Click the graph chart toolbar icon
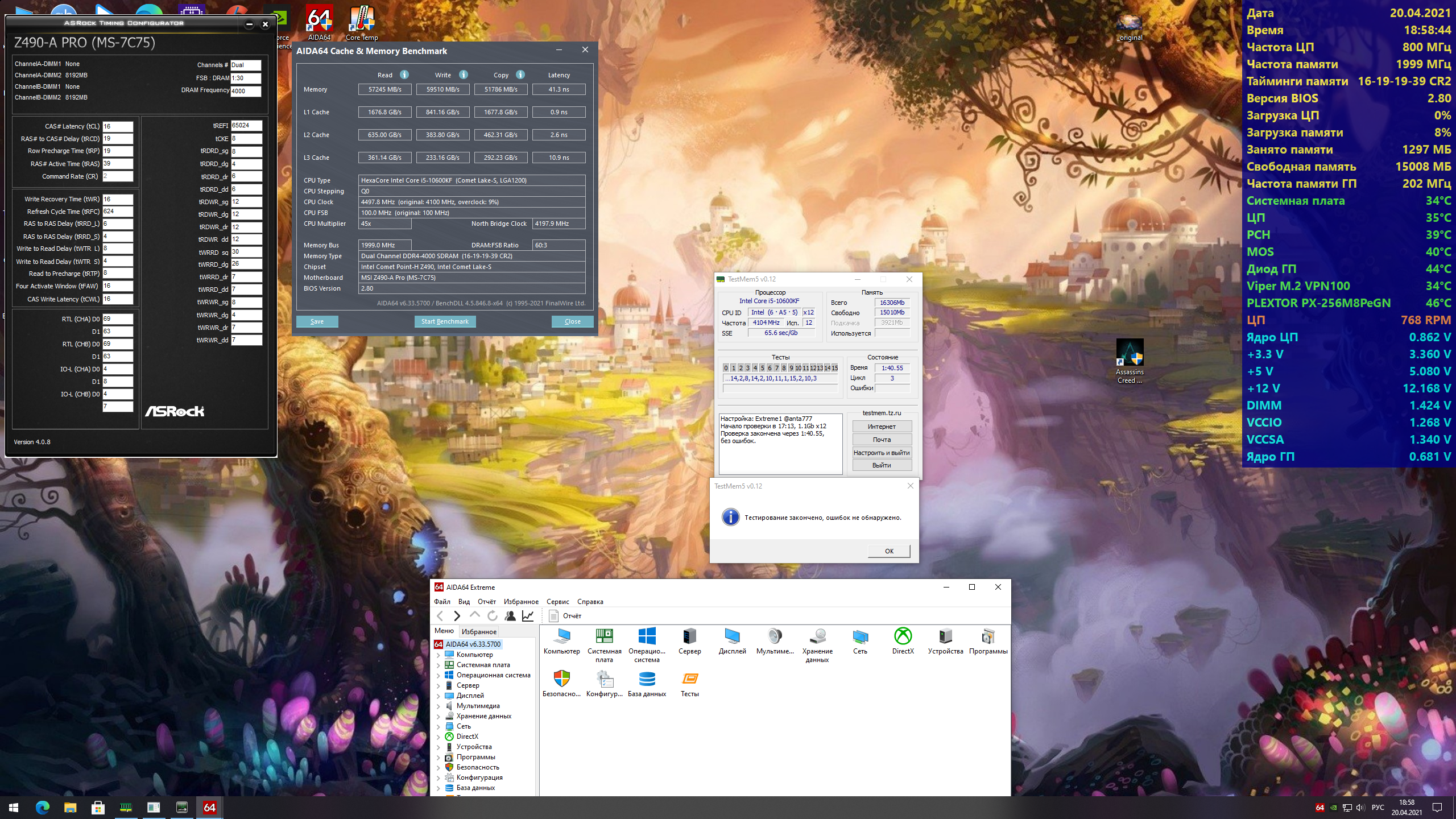 click(x=528, y=615)
